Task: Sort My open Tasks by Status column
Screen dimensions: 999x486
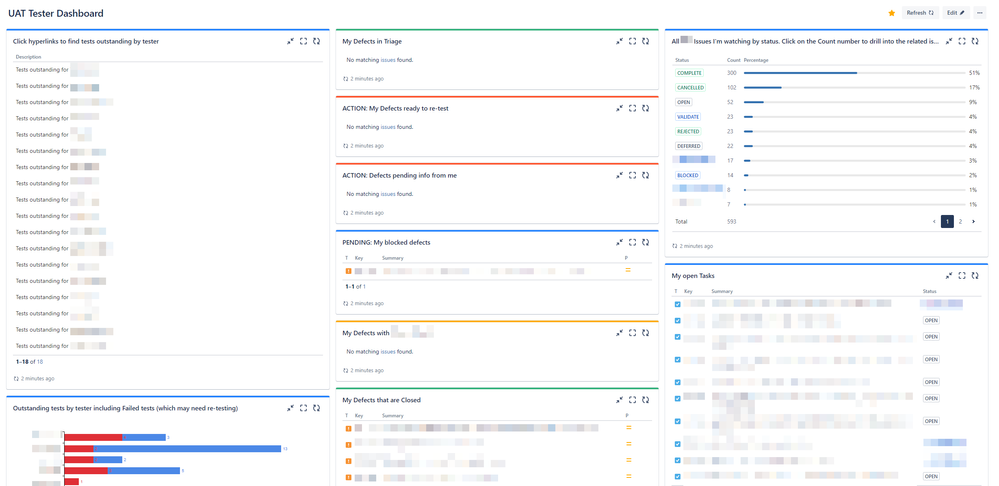Action: [x=930, y=291]
